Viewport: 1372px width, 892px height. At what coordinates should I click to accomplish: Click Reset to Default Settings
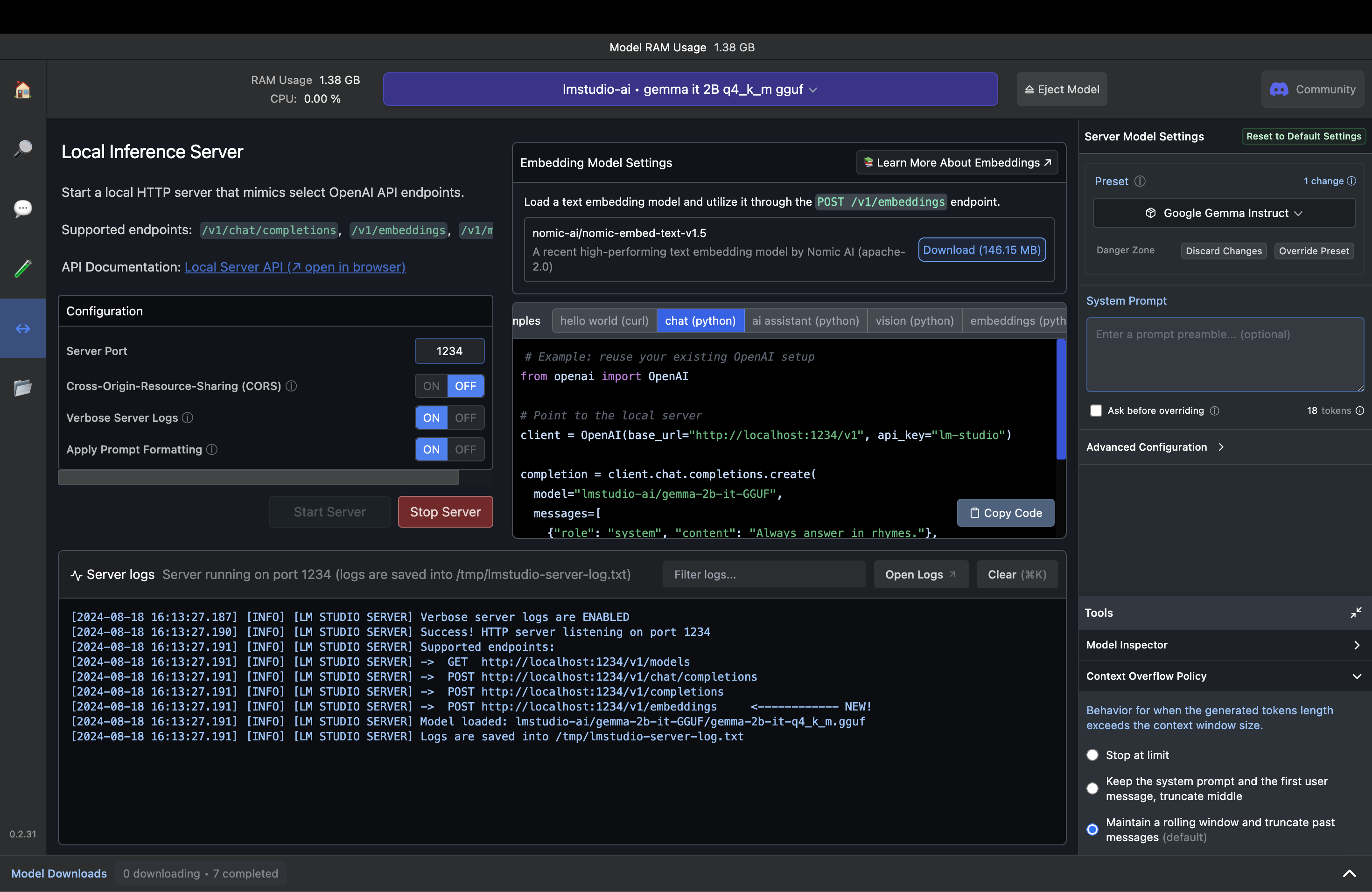1303,136
